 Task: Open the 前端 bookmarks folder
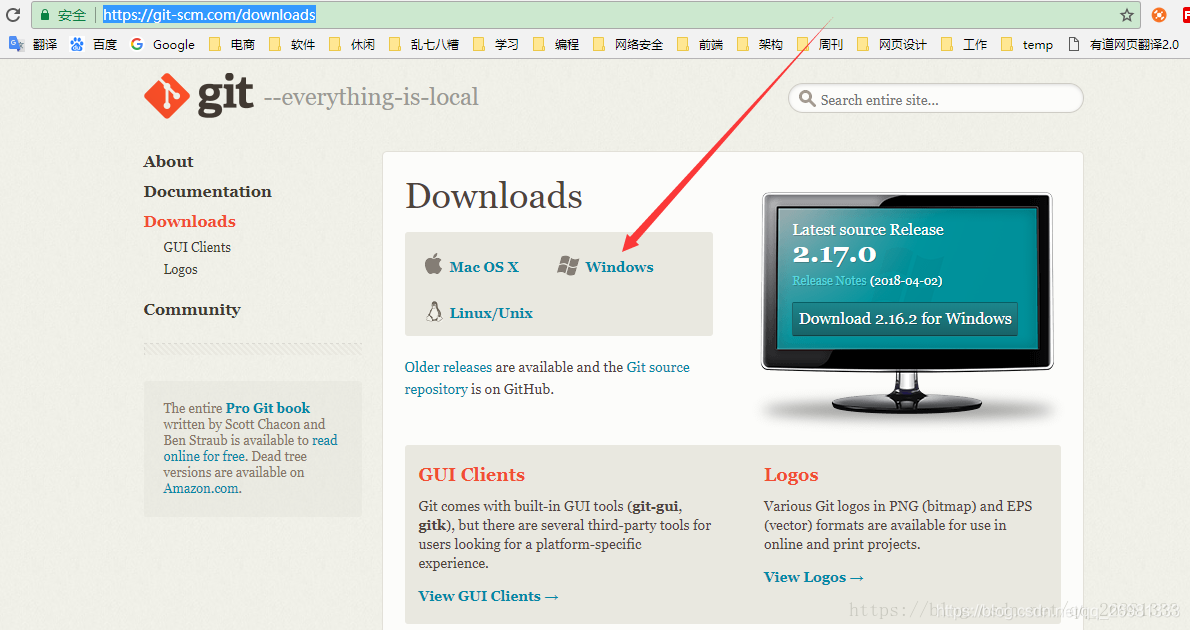700,44
